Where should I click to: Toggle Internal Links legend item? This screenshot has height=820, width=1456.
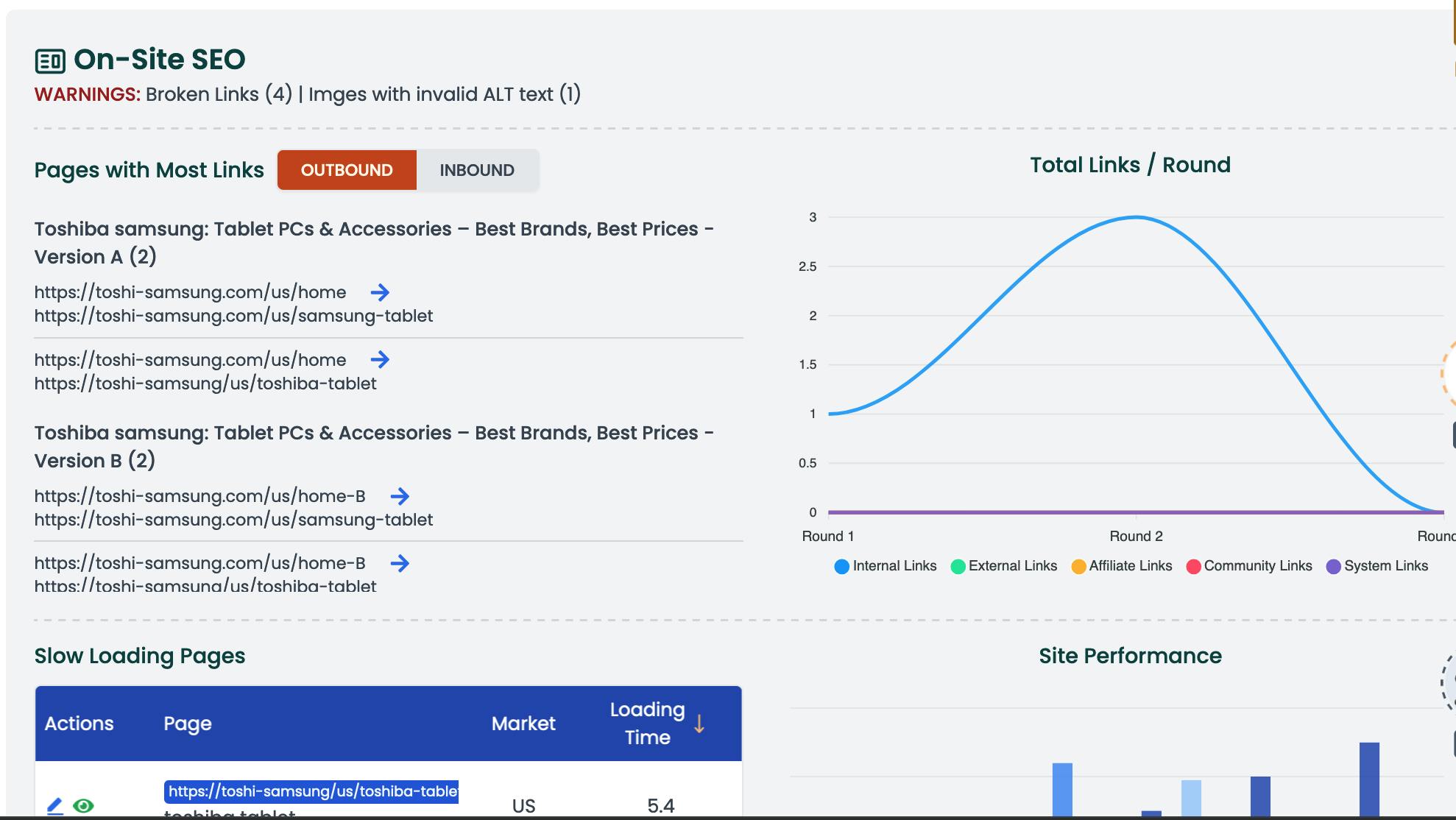tap(886, 566)
